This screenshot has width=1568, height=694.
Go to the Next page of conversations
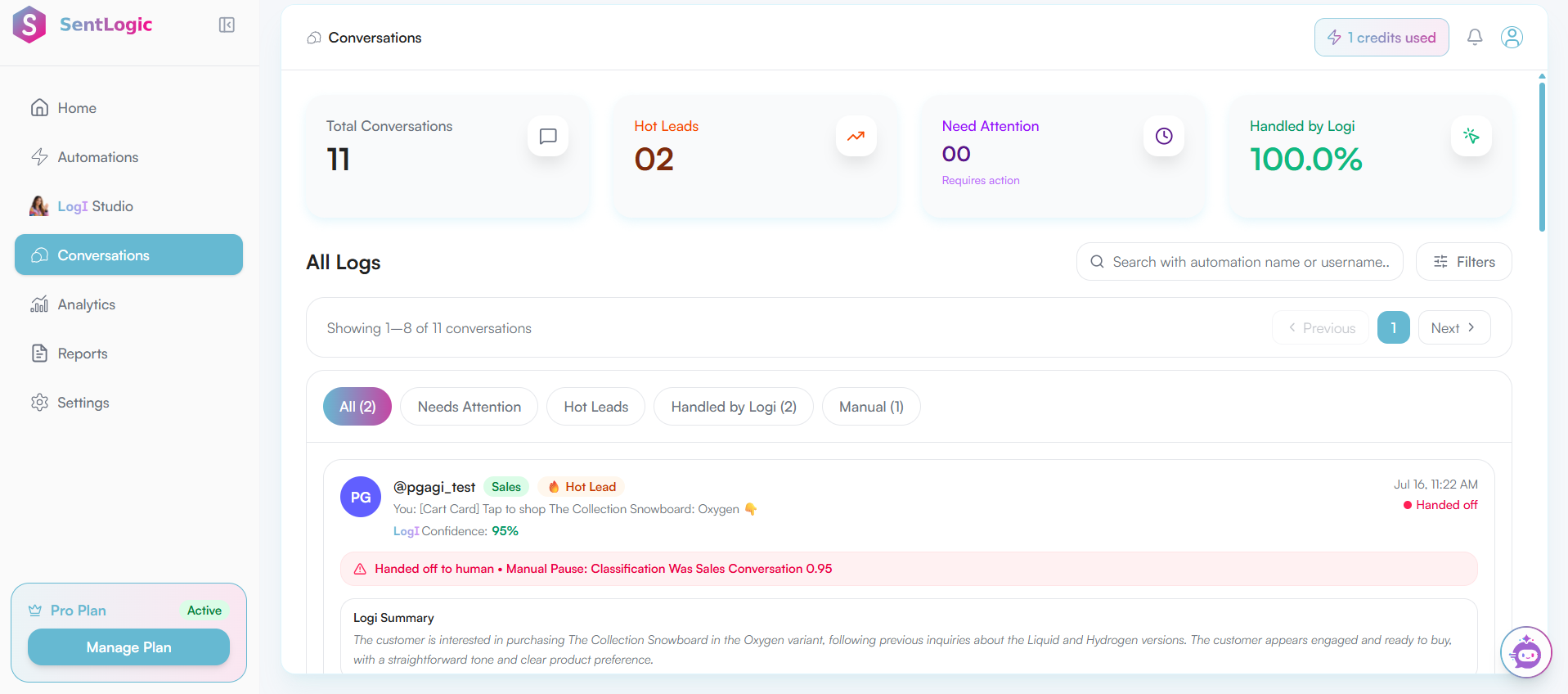pyautogui.click(x=1454, y=328)
